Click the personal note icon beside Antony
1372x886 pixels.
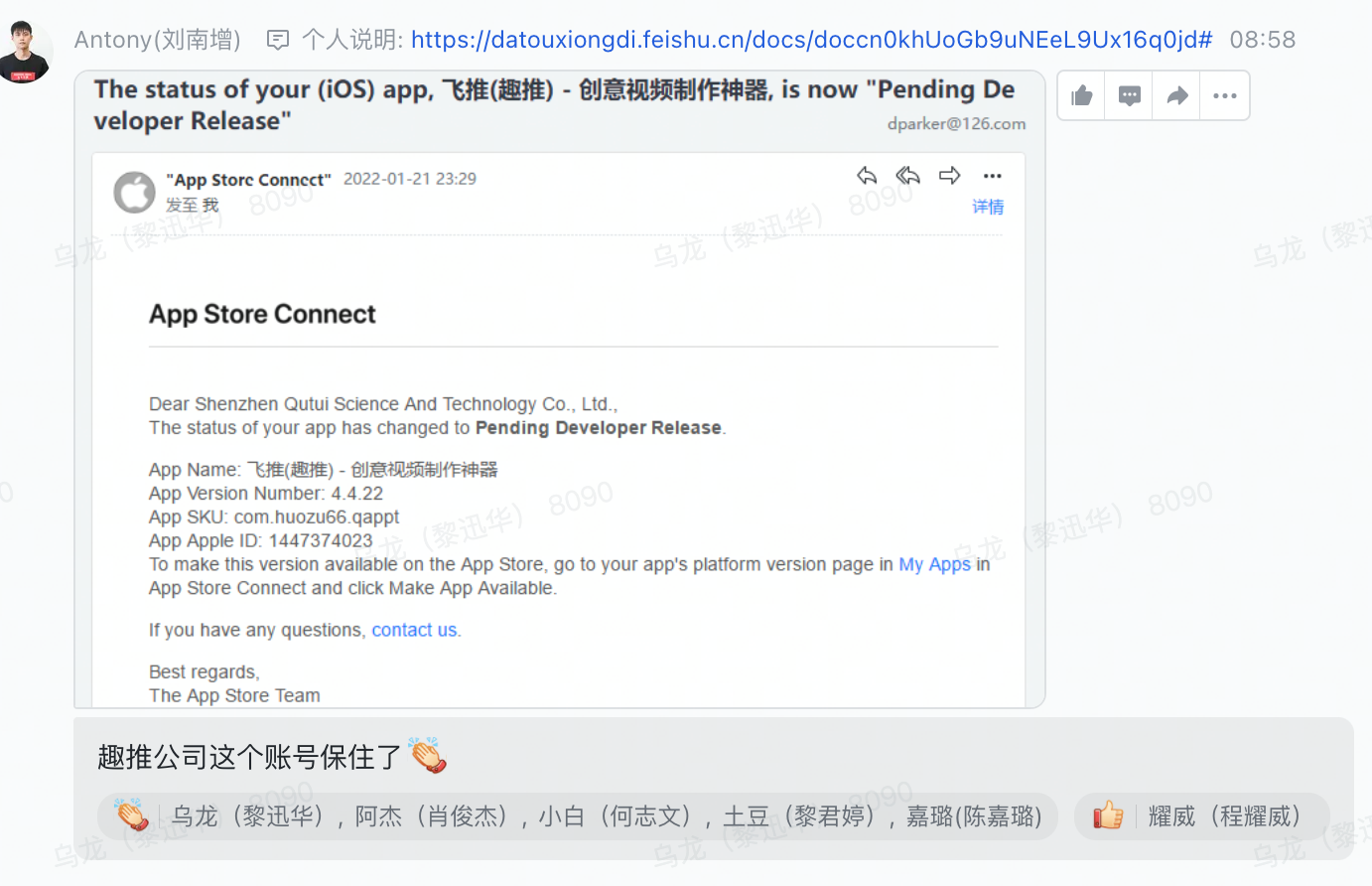(278, 40)
